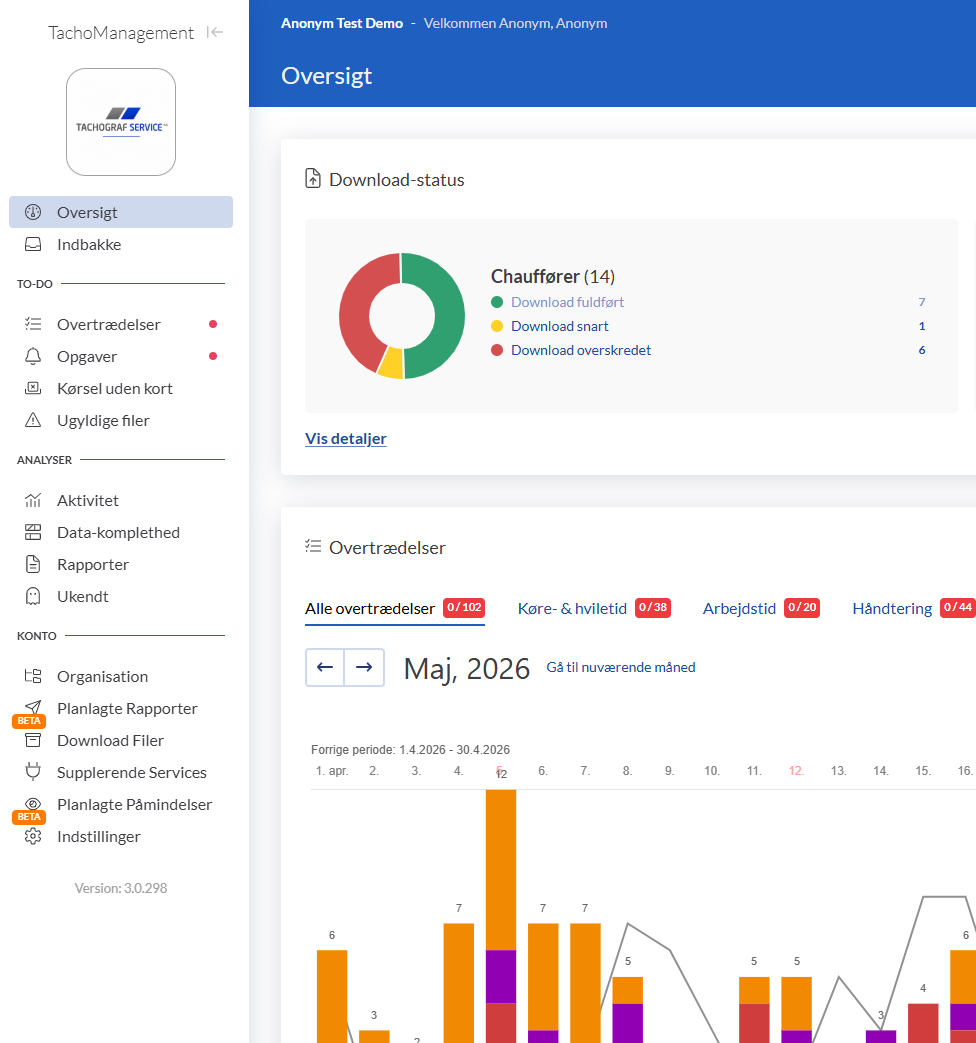The width and height of the screenshot is (976, 1043).
Task: Click the Overtrædelser checklist icon in sidebar
Action: 33,324
